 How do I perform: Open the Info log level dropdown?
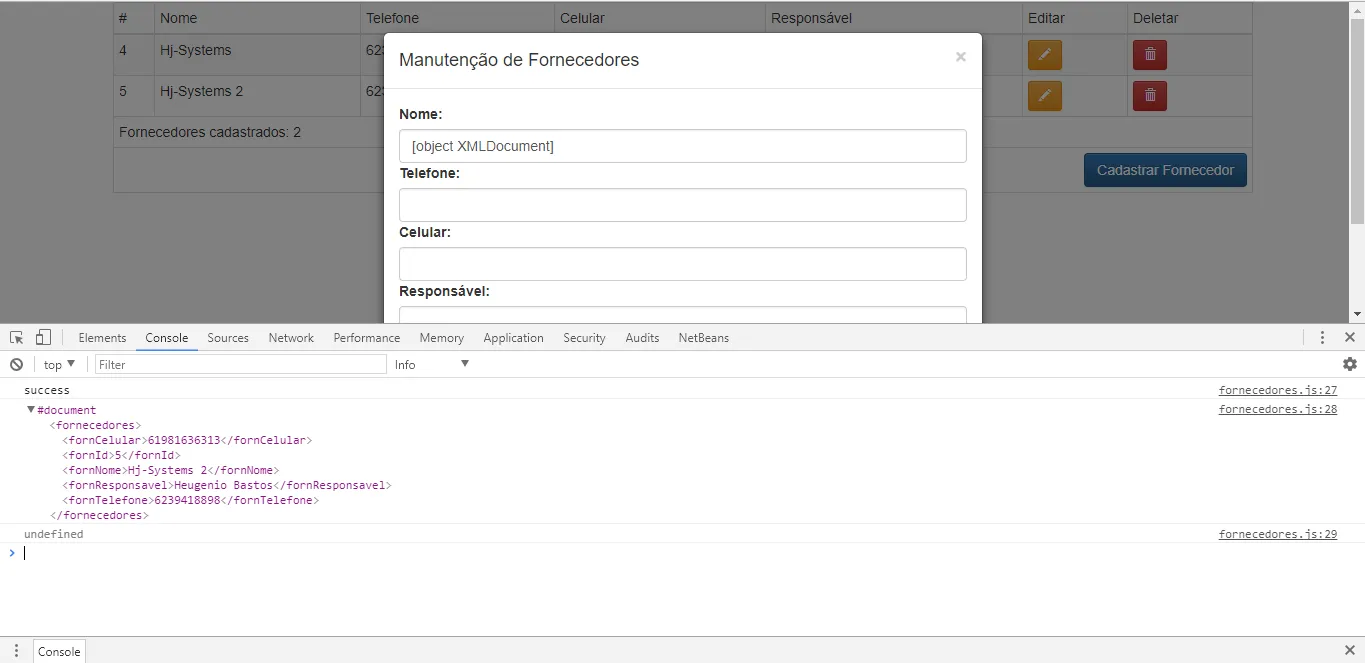click(x=431, y=365)
